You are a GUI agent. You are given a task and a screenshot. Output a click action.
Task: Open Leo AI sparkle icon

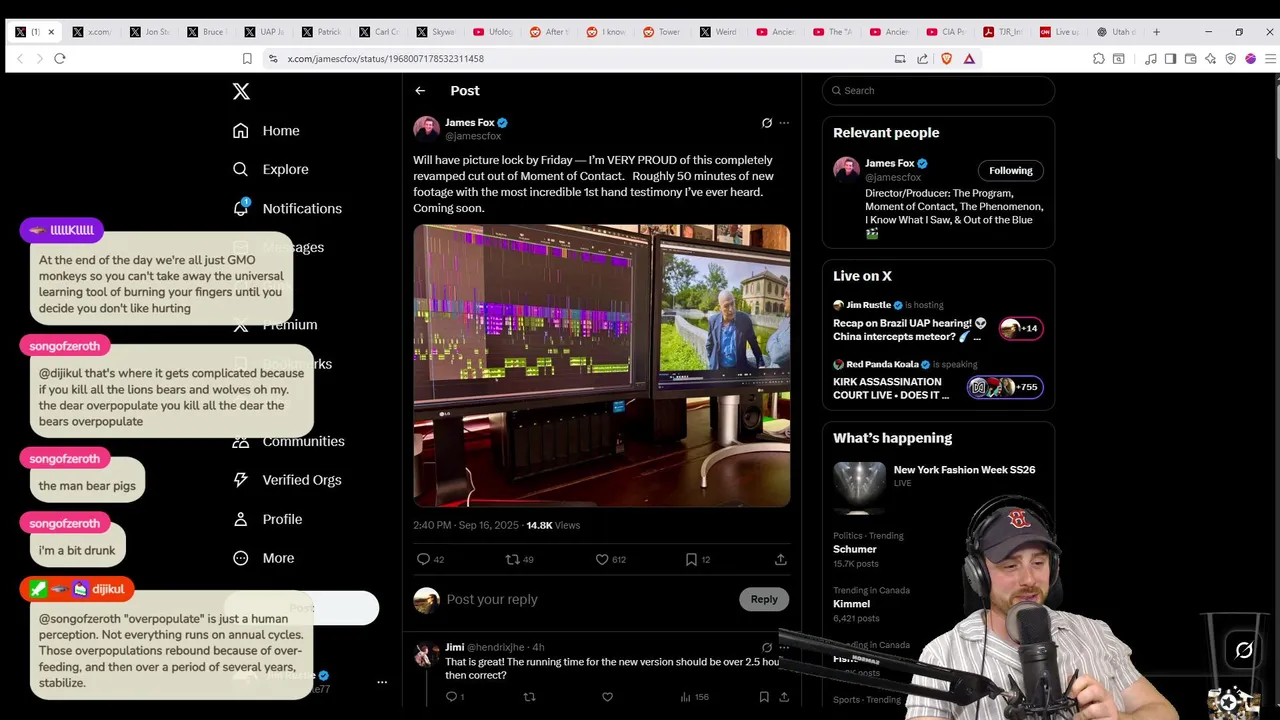tap(1210, 59)
